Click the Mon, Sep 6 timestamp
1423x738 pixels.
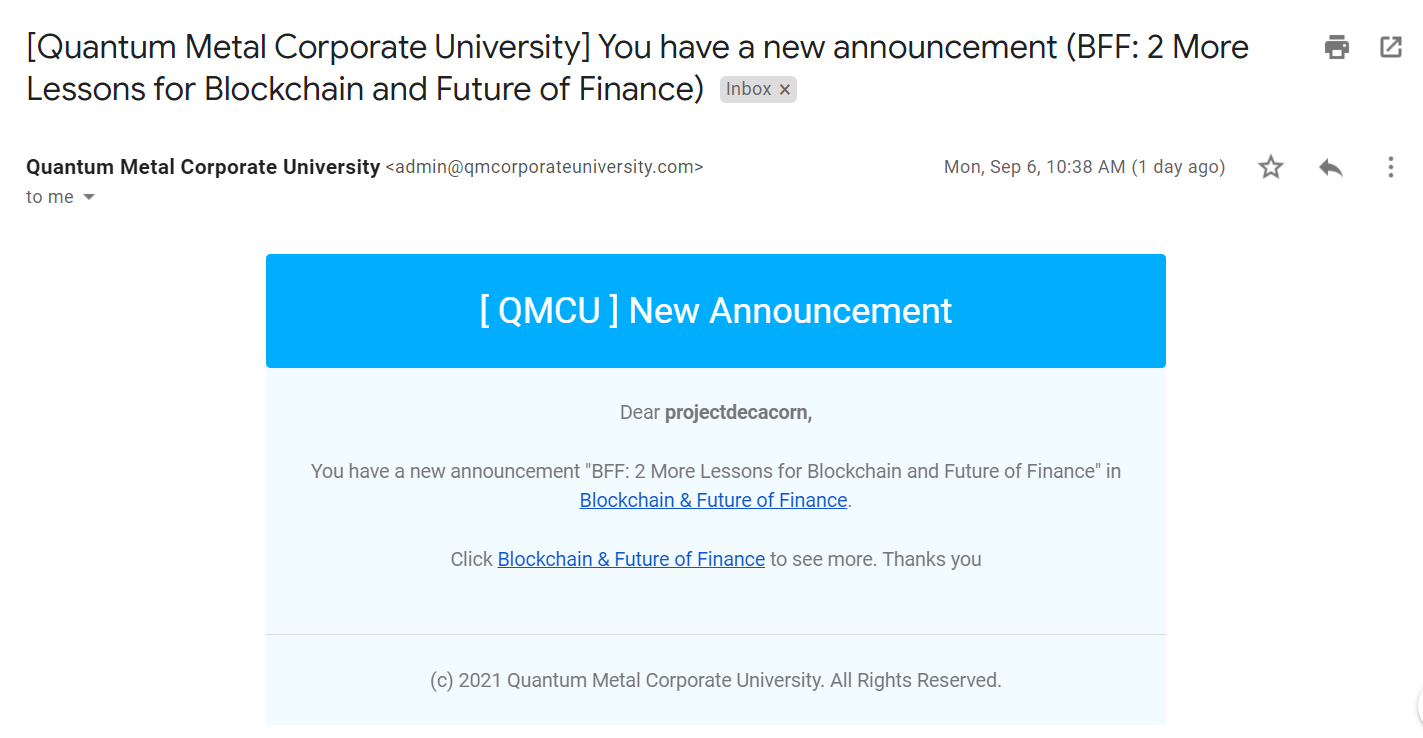coord(1084,167)
